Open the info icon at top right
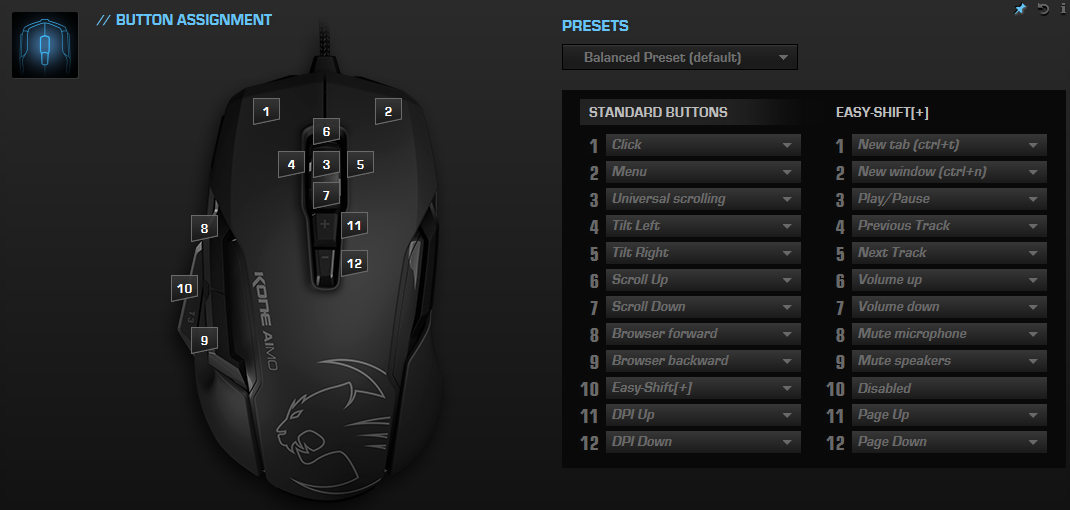Viewport: 1070px width, 510px height. tap(1063, 8)
